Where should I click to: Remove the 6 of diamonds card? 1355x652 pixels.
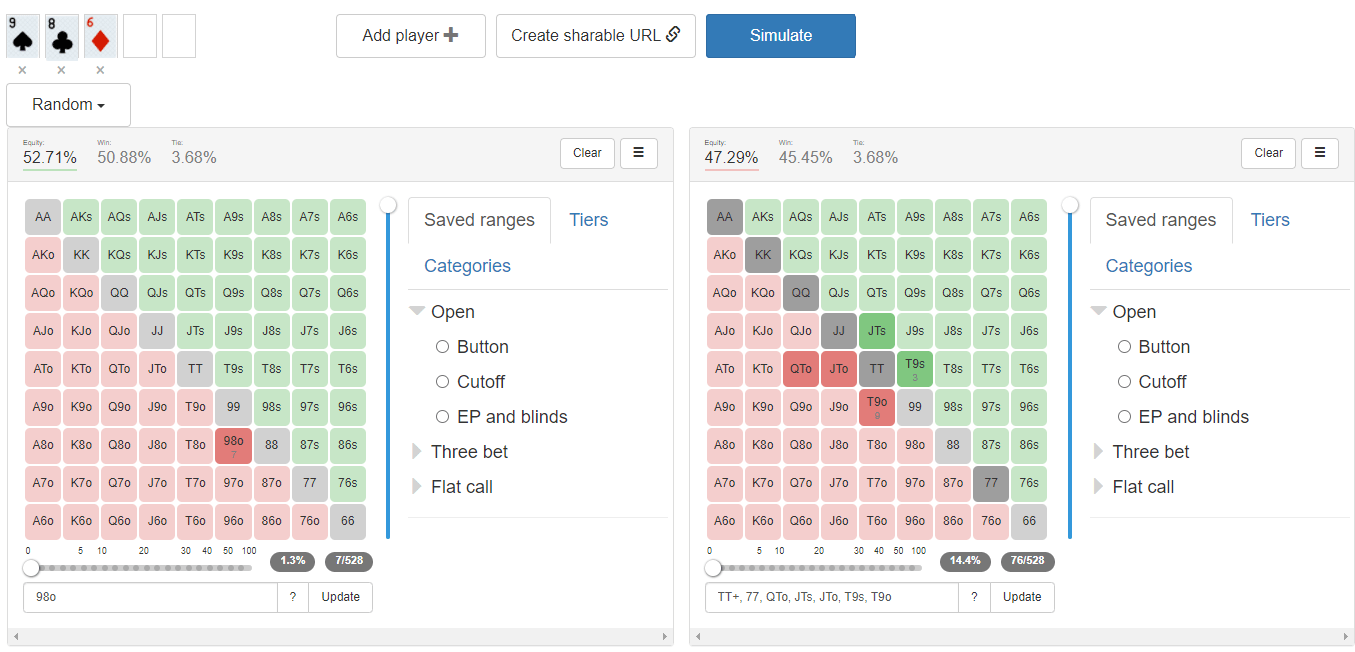[x=100, y=70]
